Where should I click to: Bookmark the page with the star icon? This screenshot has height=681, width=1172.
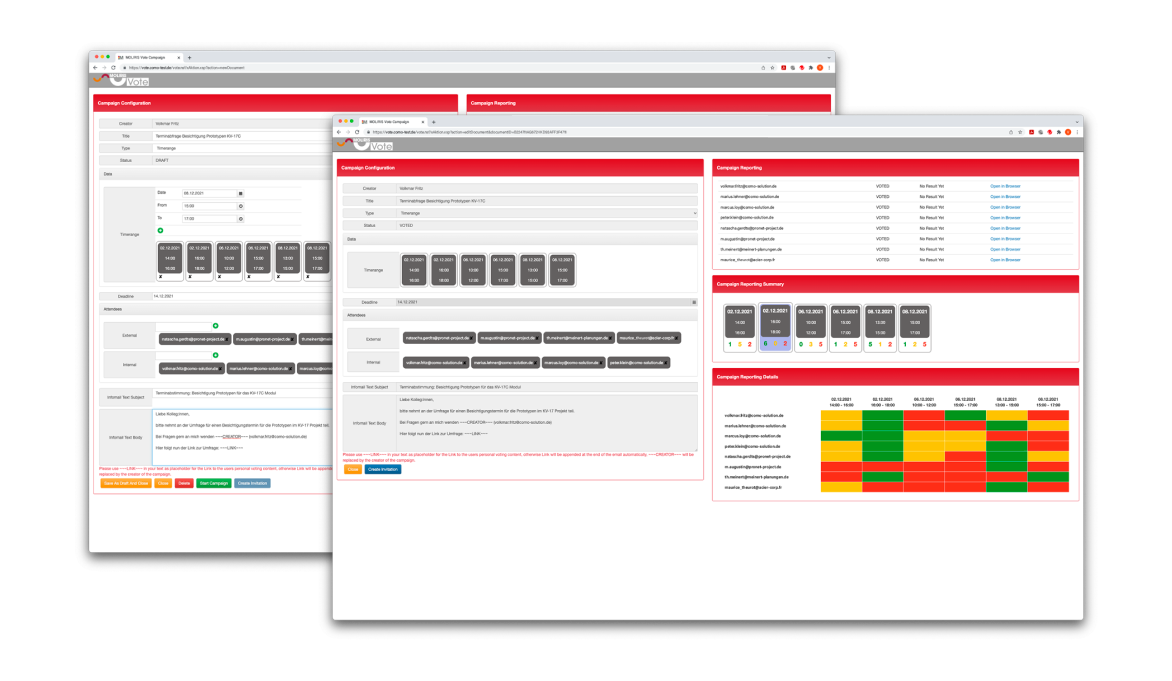[1018, 132]
